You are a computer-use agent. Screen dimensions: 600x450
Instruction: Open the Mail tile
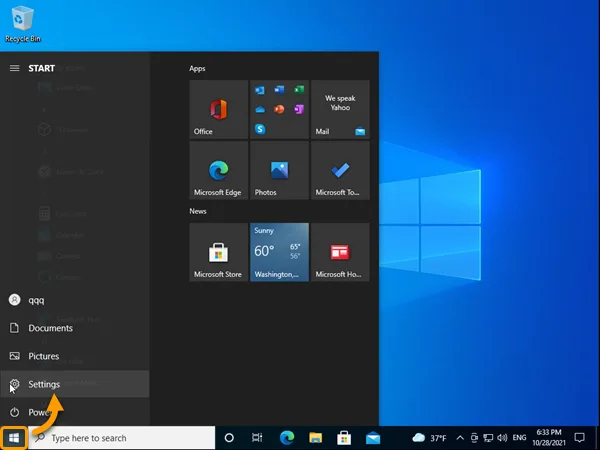coord(340,109)
